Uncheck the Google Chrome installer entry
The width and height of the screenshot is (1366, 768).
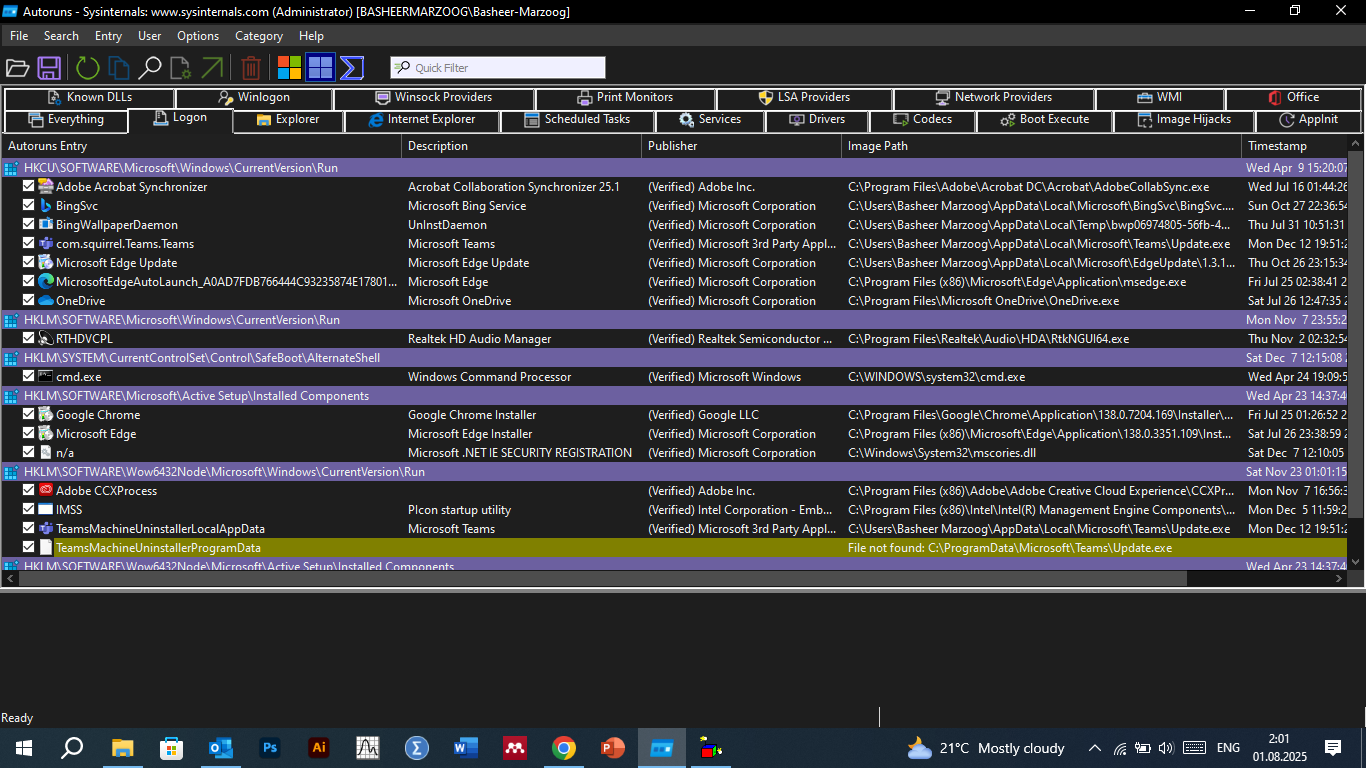pyautogui.click(x=29, y=415)
